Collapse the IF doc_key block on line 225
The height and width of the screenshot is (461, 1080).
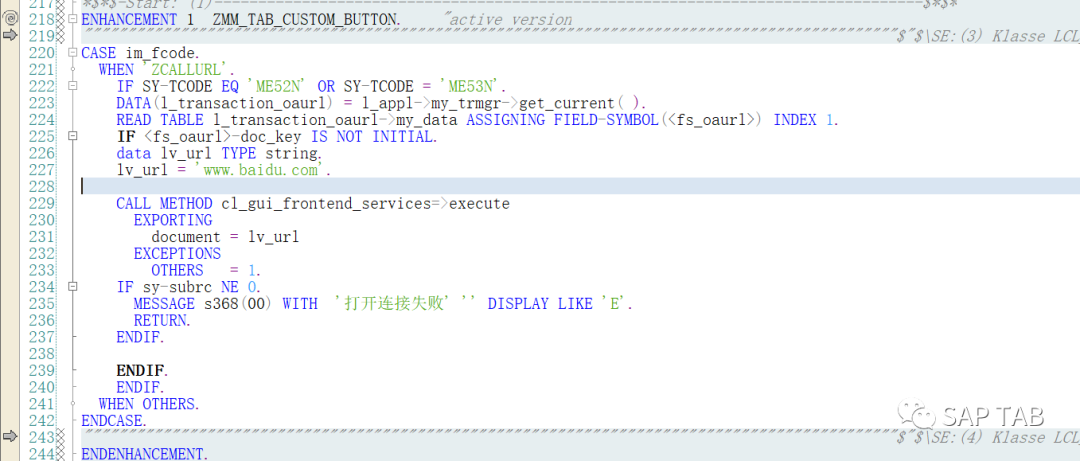point(73,136)
